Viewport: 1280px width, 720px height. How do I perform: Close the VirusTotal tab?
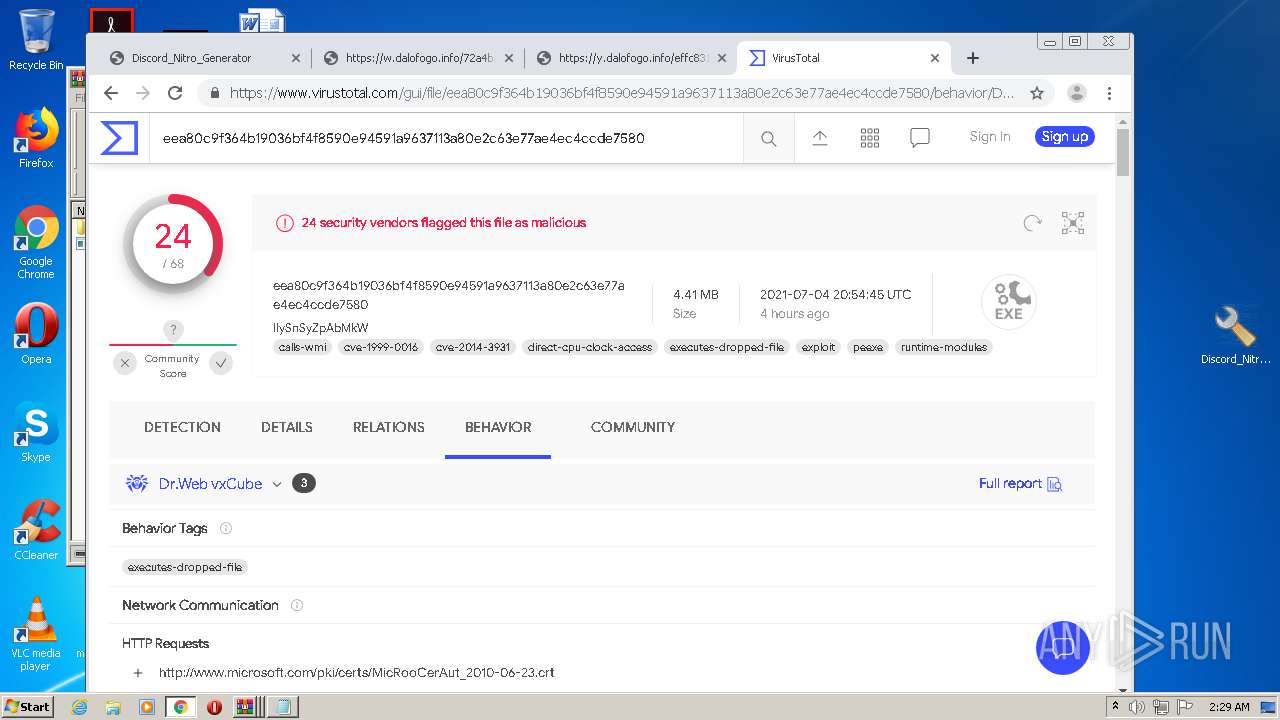934,58
